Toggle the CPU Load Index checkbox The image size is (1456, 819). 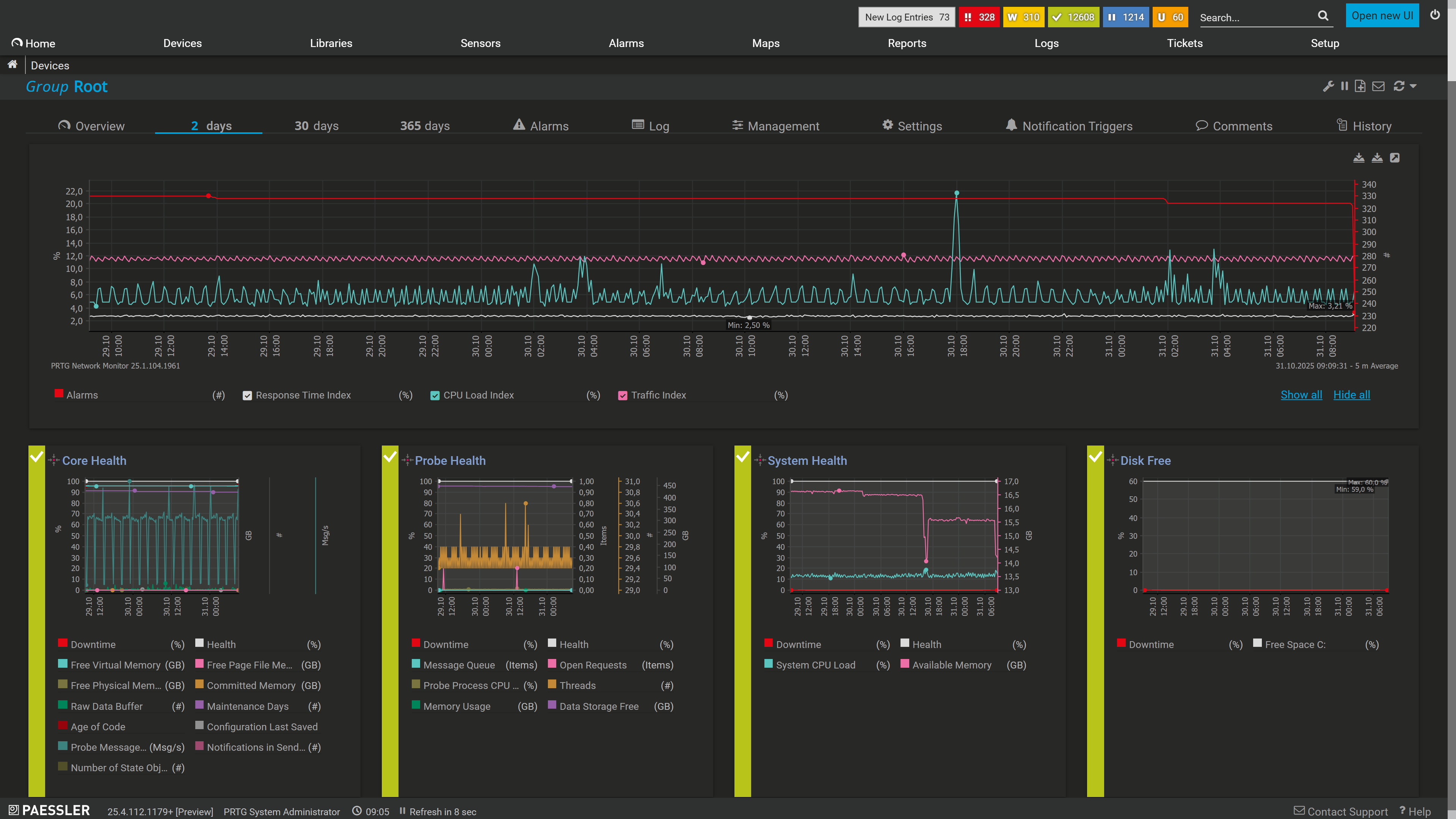tap(435, 395)
